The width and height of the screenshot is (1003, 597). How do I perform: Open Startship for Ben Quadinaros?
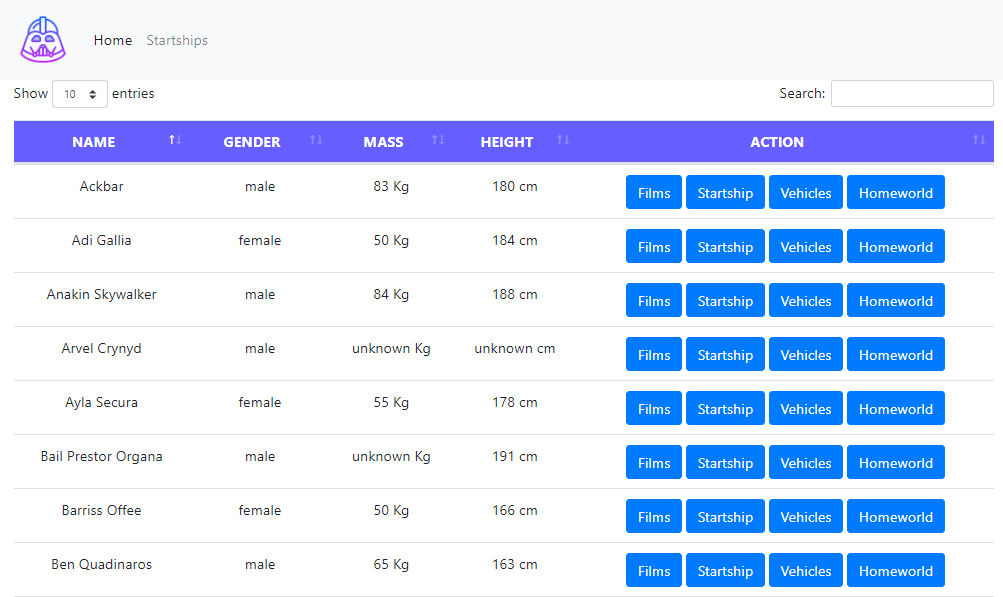tap(724, 570)
